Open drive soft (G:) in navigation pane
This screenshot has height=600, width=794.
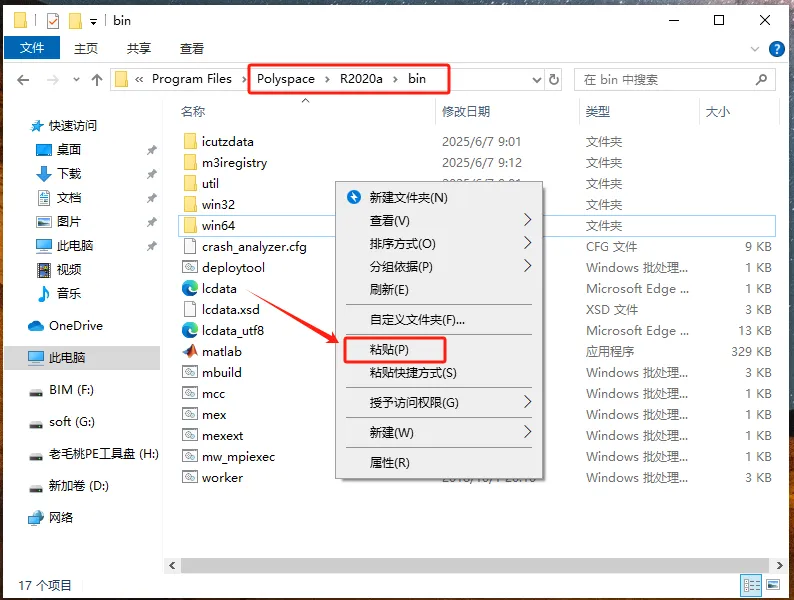click(x=71, y=422)
